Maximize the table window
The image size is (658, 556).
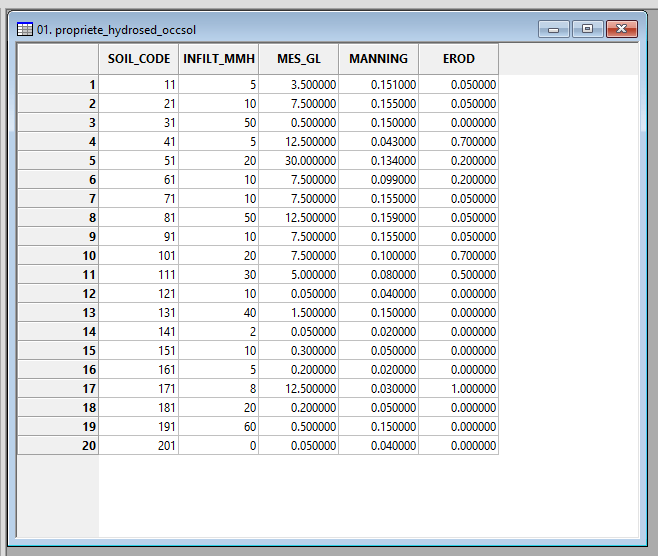click(587, 29)
